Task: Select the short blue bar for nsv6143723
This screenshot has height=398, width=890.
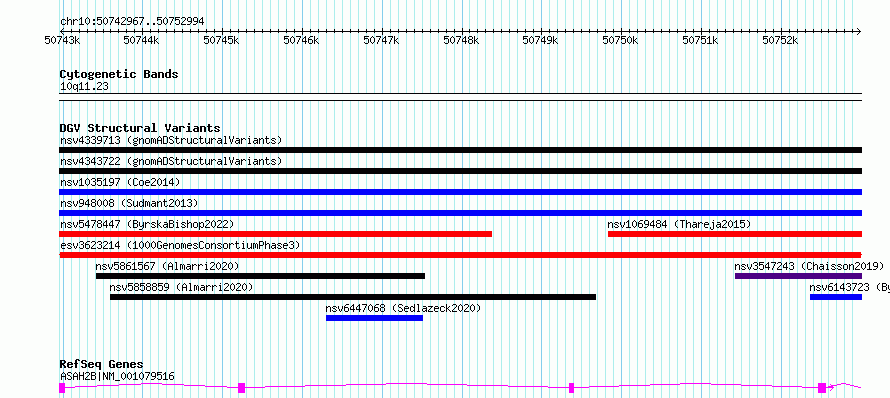Action: pyautogui.click(x=836, y=297)
